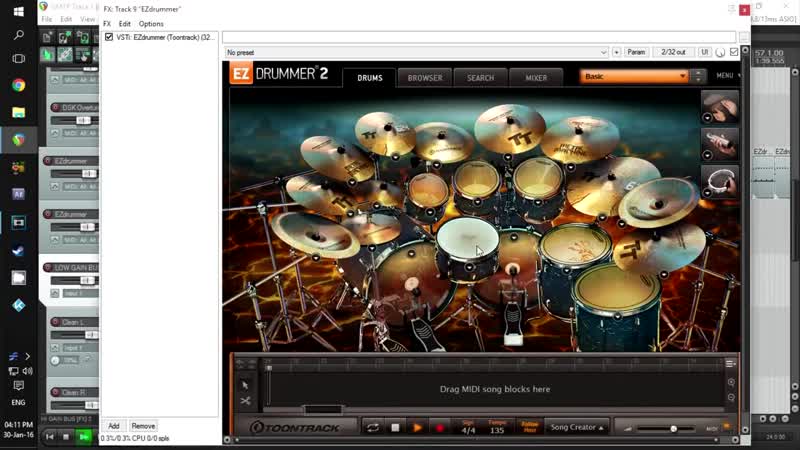
Task: Click the Sign 4/4 time signature field
Action: 468,428
